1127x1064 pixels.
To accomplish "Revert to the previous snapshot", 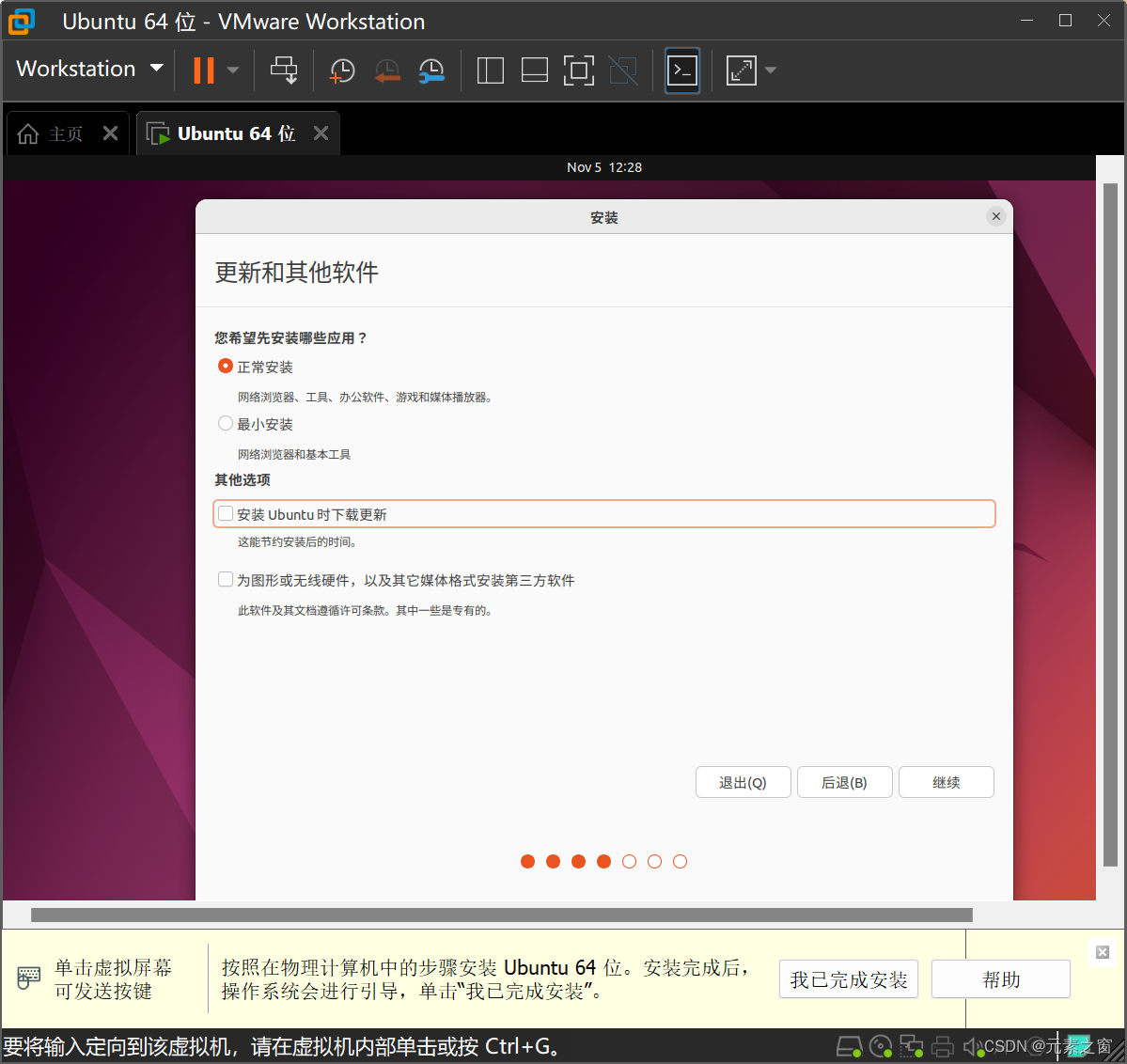I will coord(387,70).
